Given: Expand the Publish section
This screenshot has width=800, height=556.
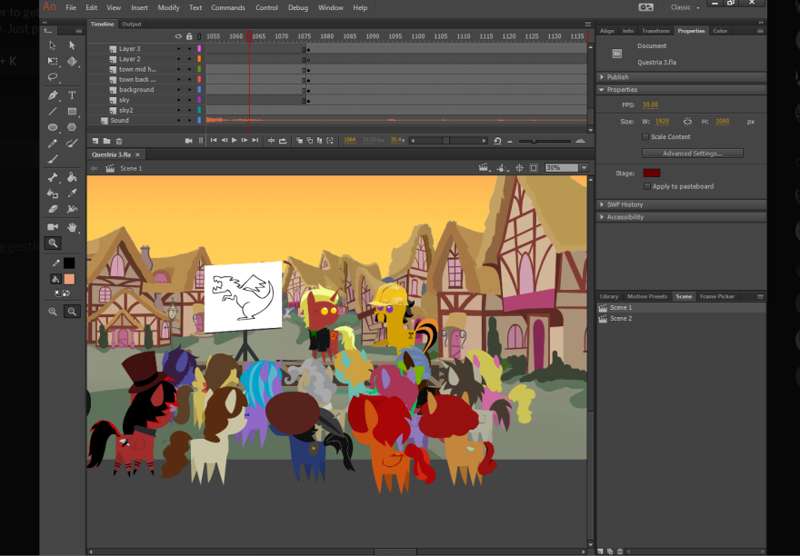Looking at the screenshot, I should 602,77.
